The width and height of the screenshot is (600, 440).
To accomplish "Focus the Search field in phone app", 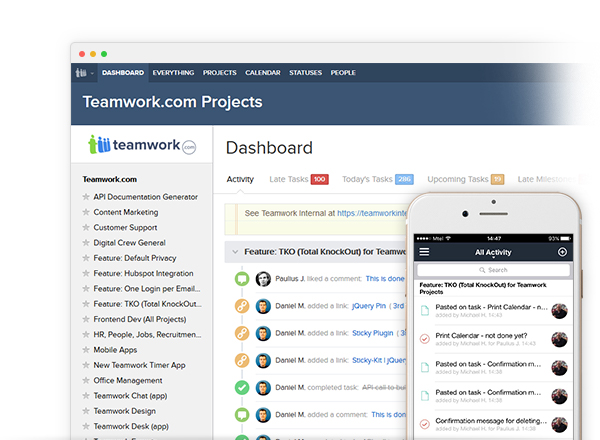I will (493, 270).
